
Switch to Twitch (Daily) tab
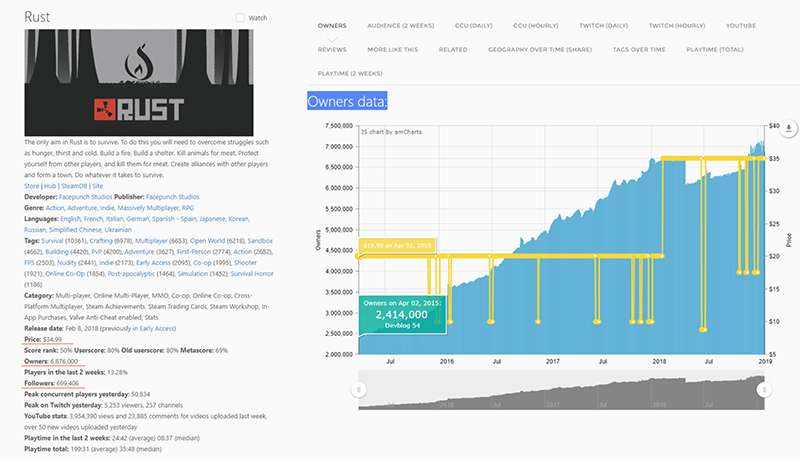604,25
